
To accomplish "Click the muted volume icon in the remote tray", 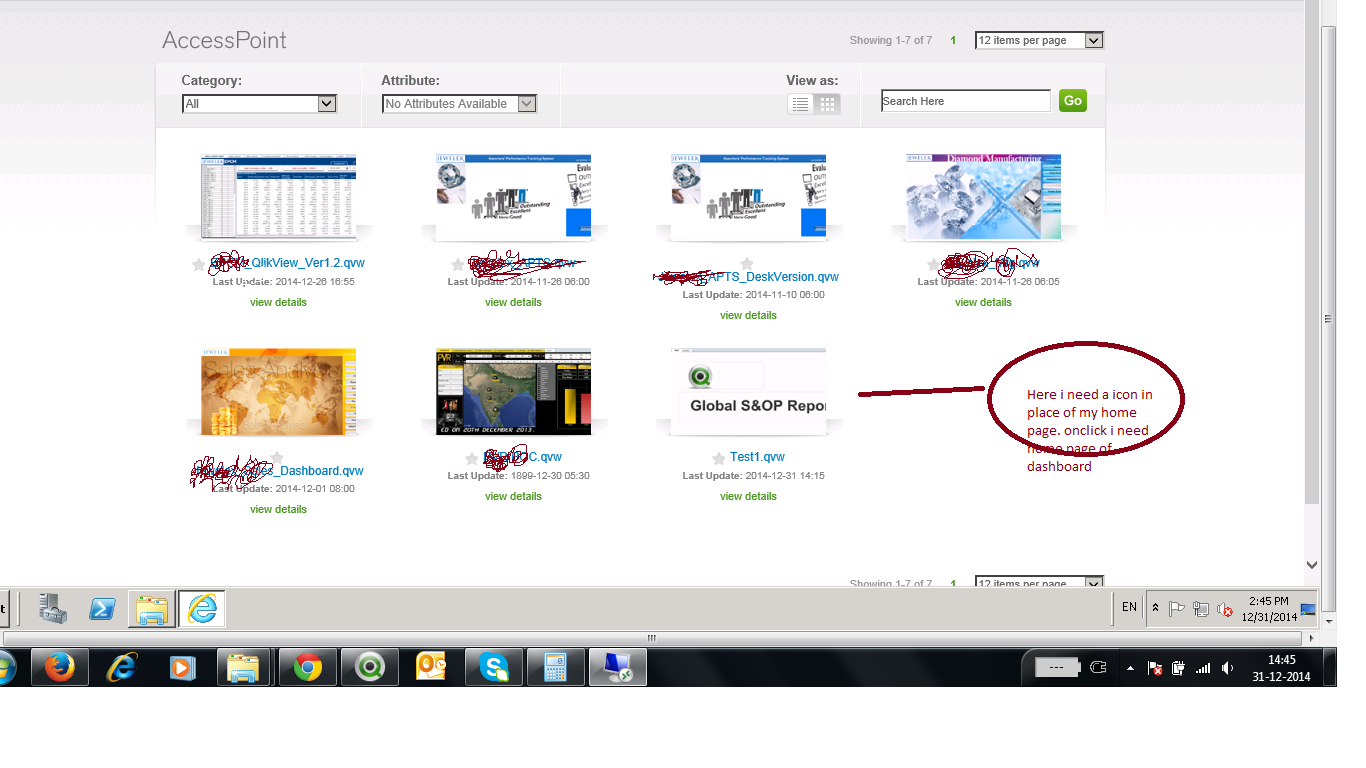I will pyautogui.click(x=1223, y=608).
